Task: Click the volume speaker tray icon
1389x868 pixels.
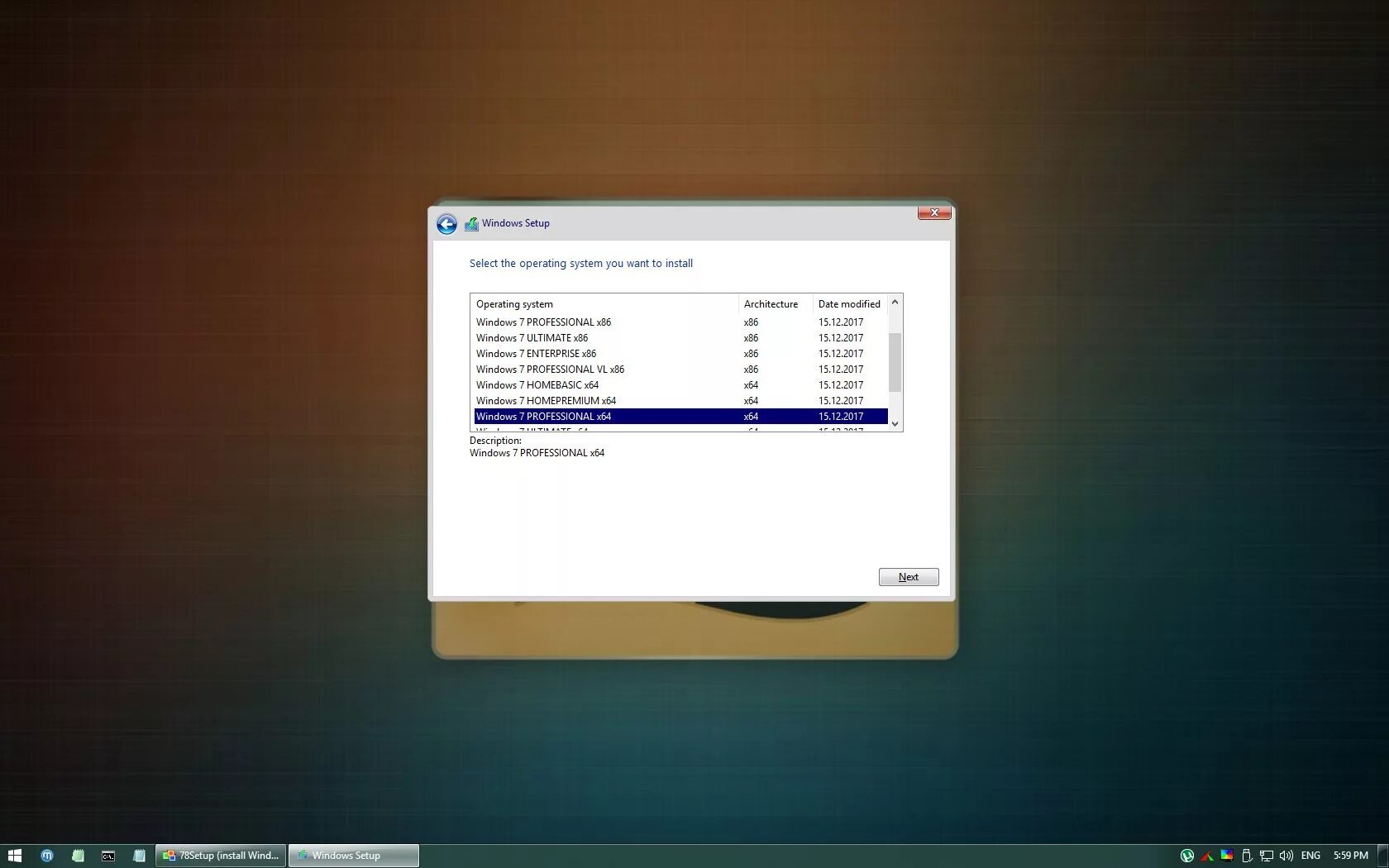Action: (x=1286, y=856)
